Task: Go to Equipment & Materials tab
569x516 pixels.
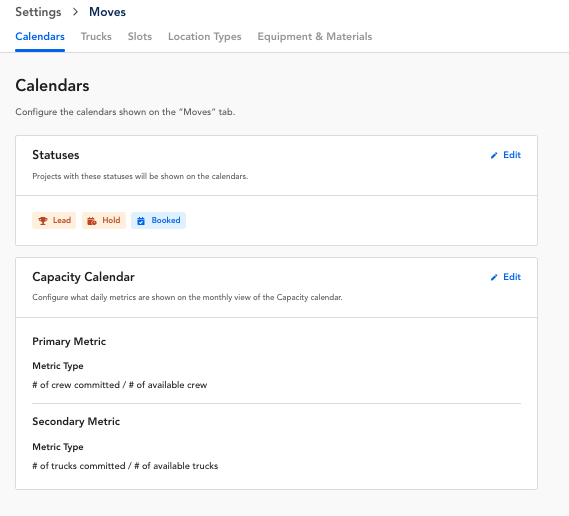Action: [315, 37]
